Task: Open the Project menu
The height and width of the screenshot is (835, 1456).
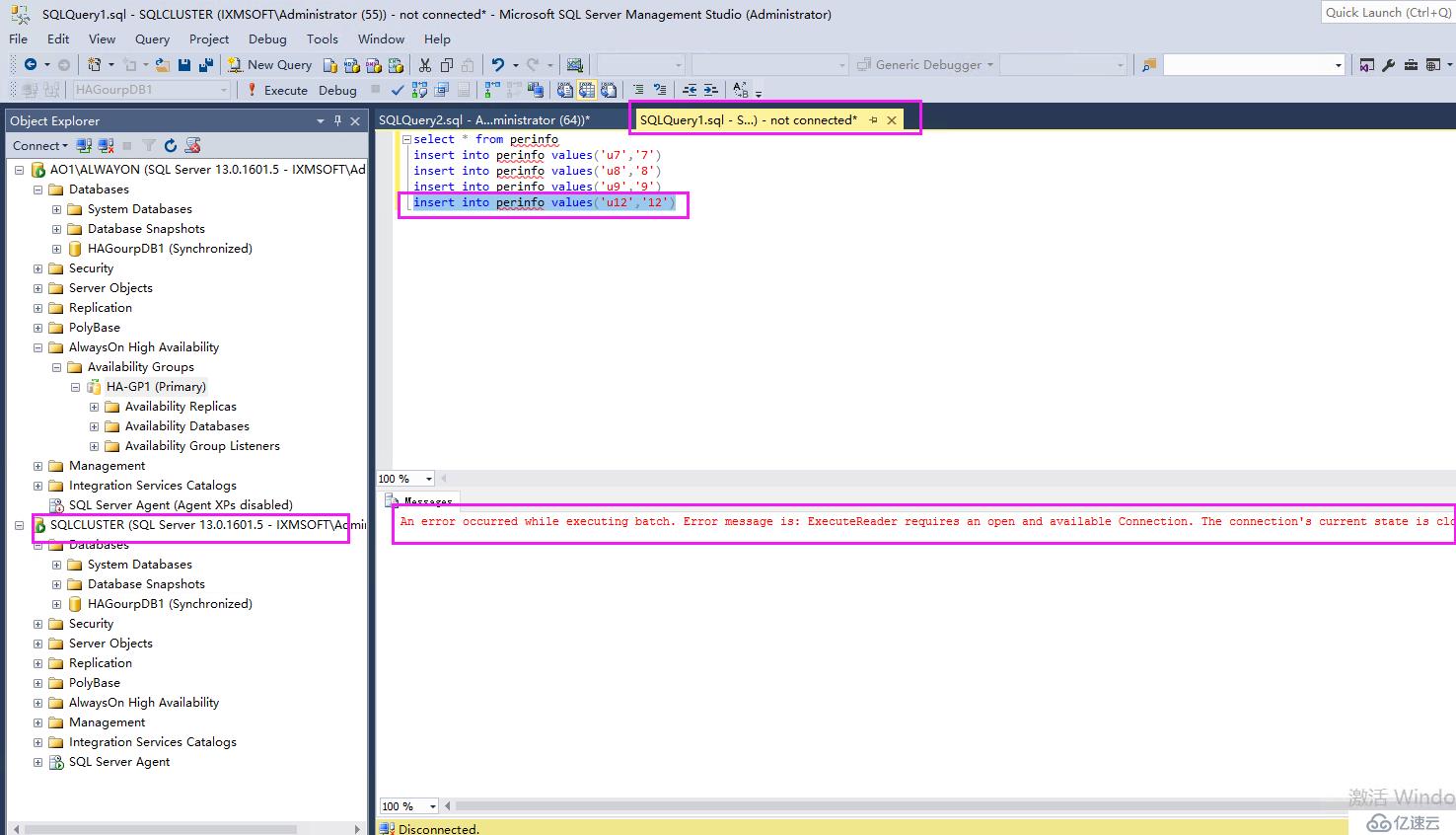Action: click(209, 39)
